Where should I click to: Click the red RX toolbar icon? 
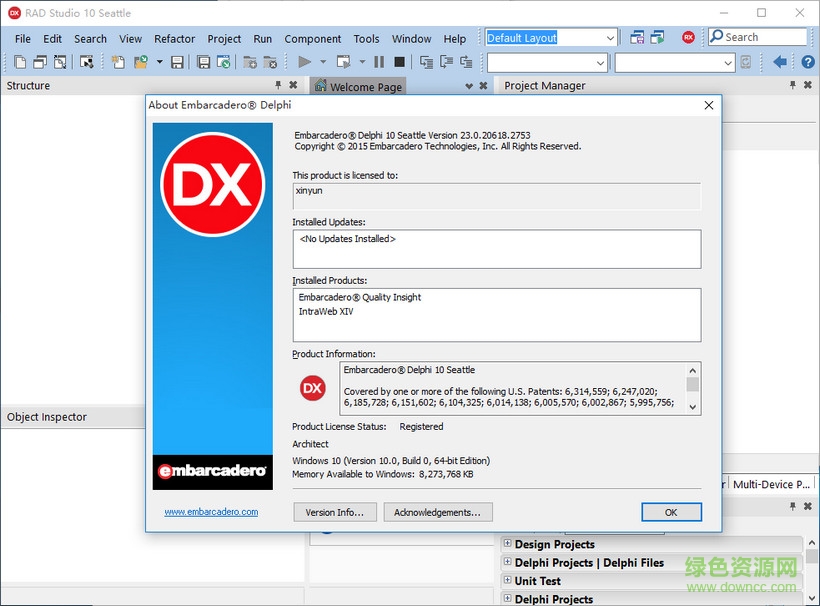(x=688, y=36)
